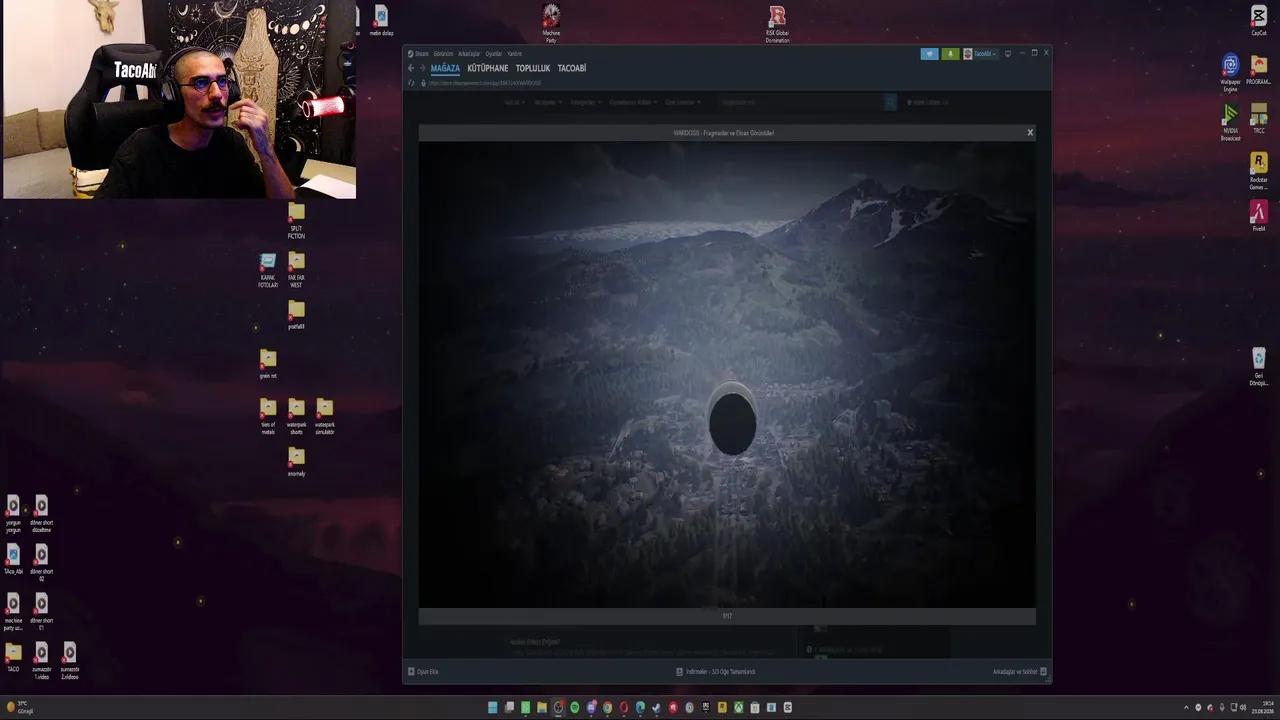The height and width of the screenshot is (720, 1280).
Task: Open the TacoAbi account dropdown
Action: (x=981, y=54)
